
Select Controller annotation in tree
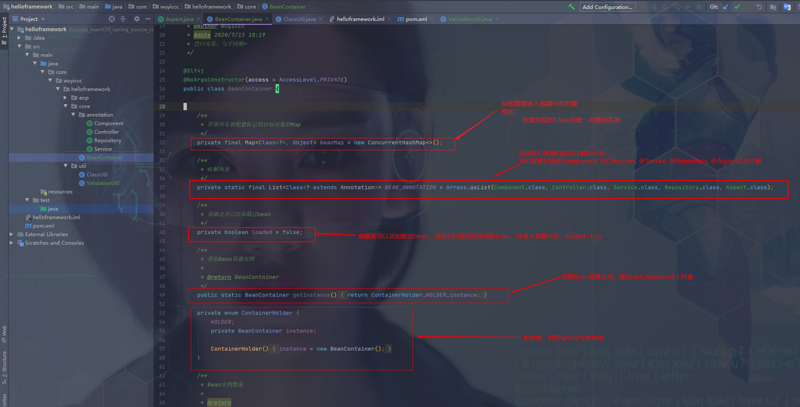click(x=103, y=132)
